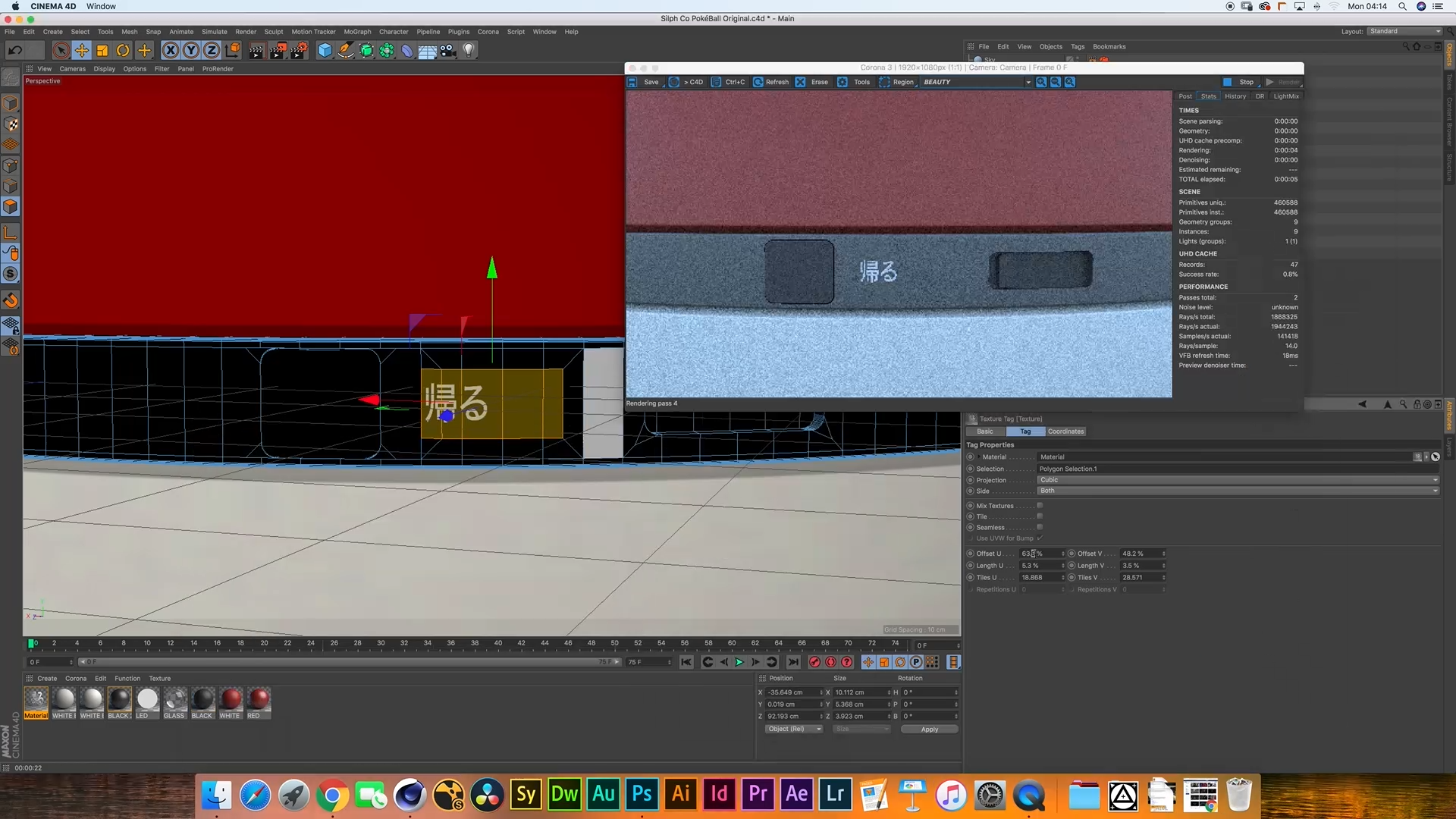Open the MoGraph menu
This screenshot has height=819, width=1456.
(x=357, y=32)
